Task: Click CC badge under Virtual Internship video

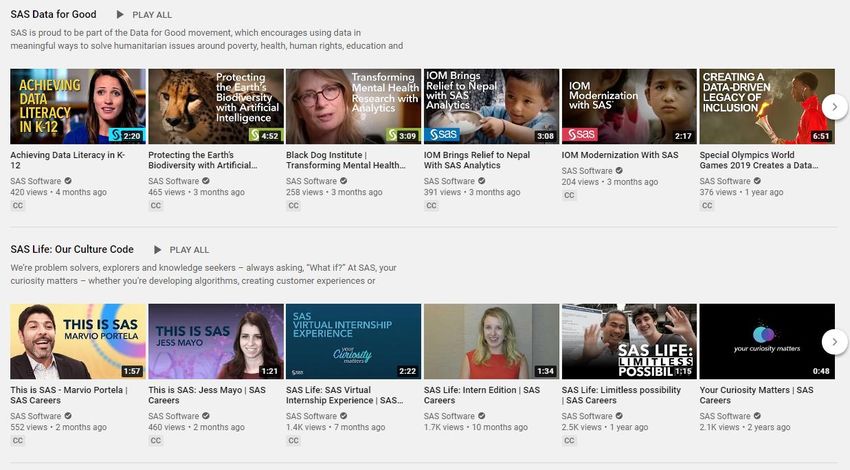Action: point(293,441)
